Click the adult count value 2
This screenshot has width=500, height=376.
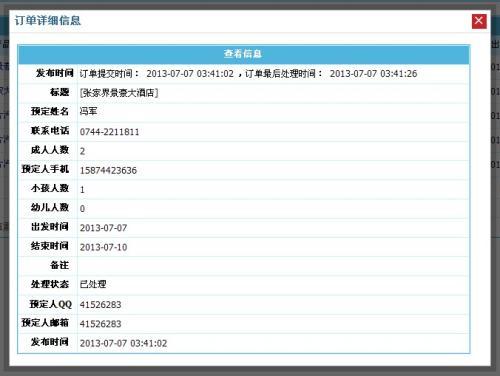(x=82, y=151)
